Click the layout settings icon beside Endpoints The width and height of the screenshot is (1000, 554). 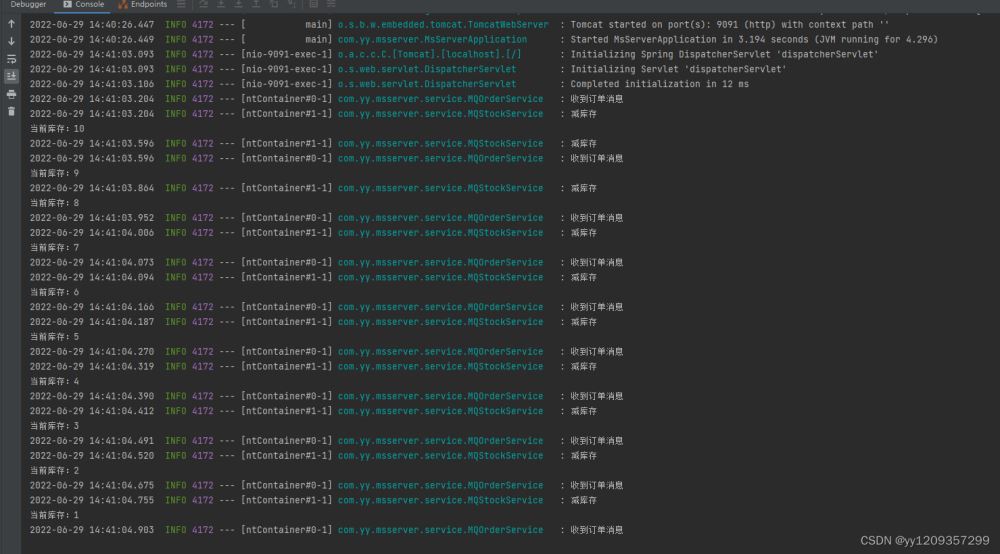point(181,5)
